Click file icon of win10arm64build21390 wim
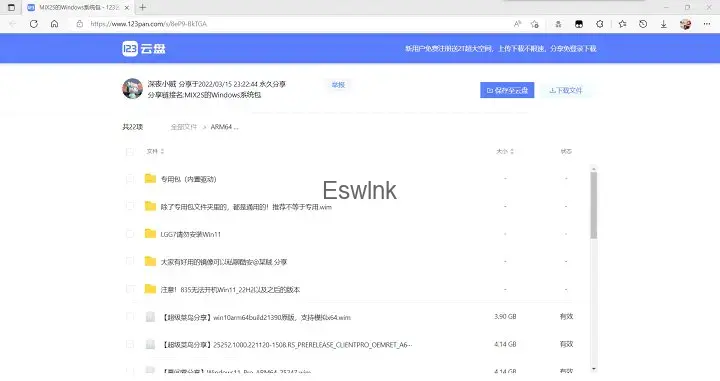The width and height of the screenshot is (720, 381). (150, 317)
